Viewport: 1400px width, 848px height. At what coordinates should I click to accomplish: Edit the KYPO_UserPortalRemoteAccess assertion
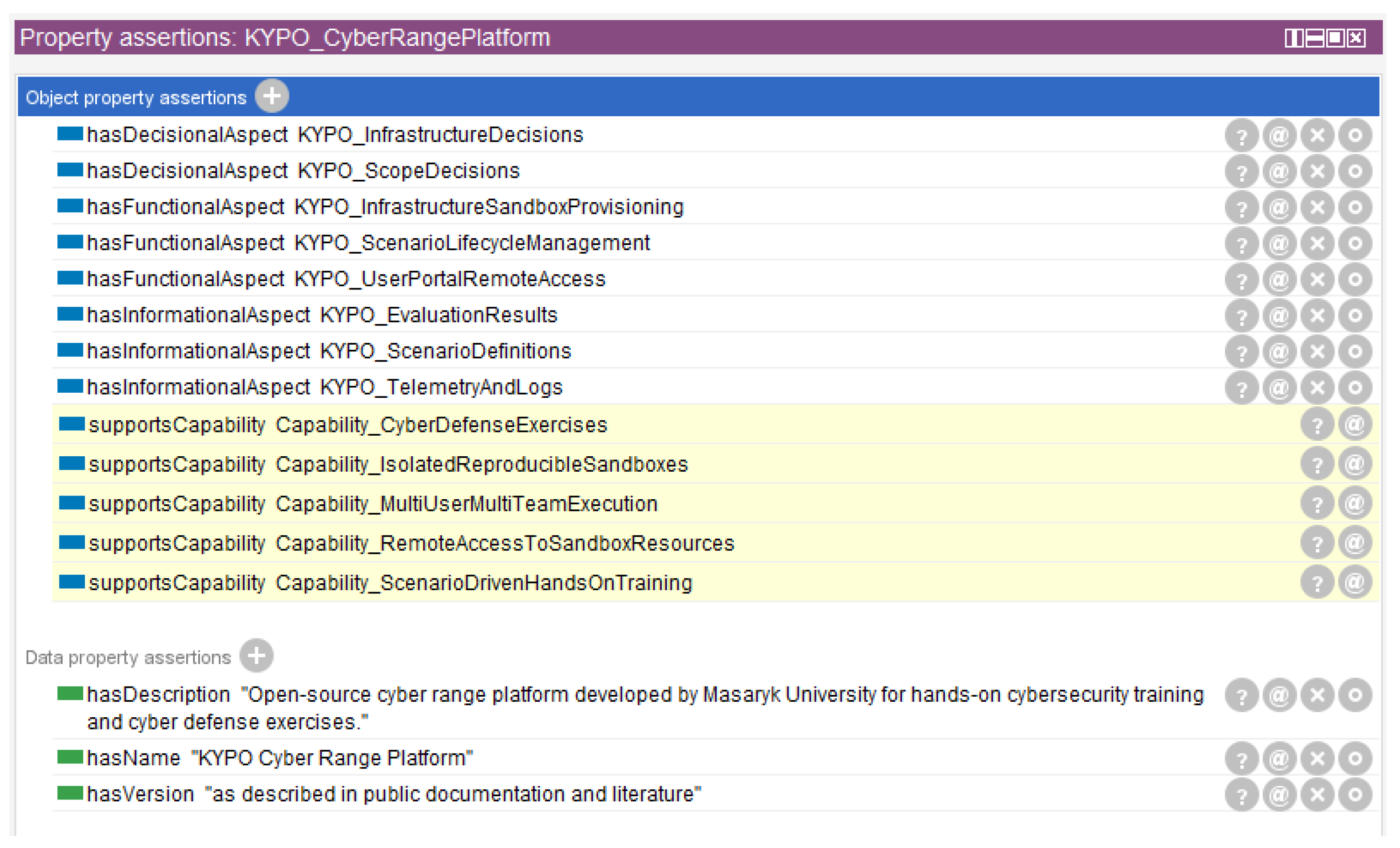[1356, 279]
